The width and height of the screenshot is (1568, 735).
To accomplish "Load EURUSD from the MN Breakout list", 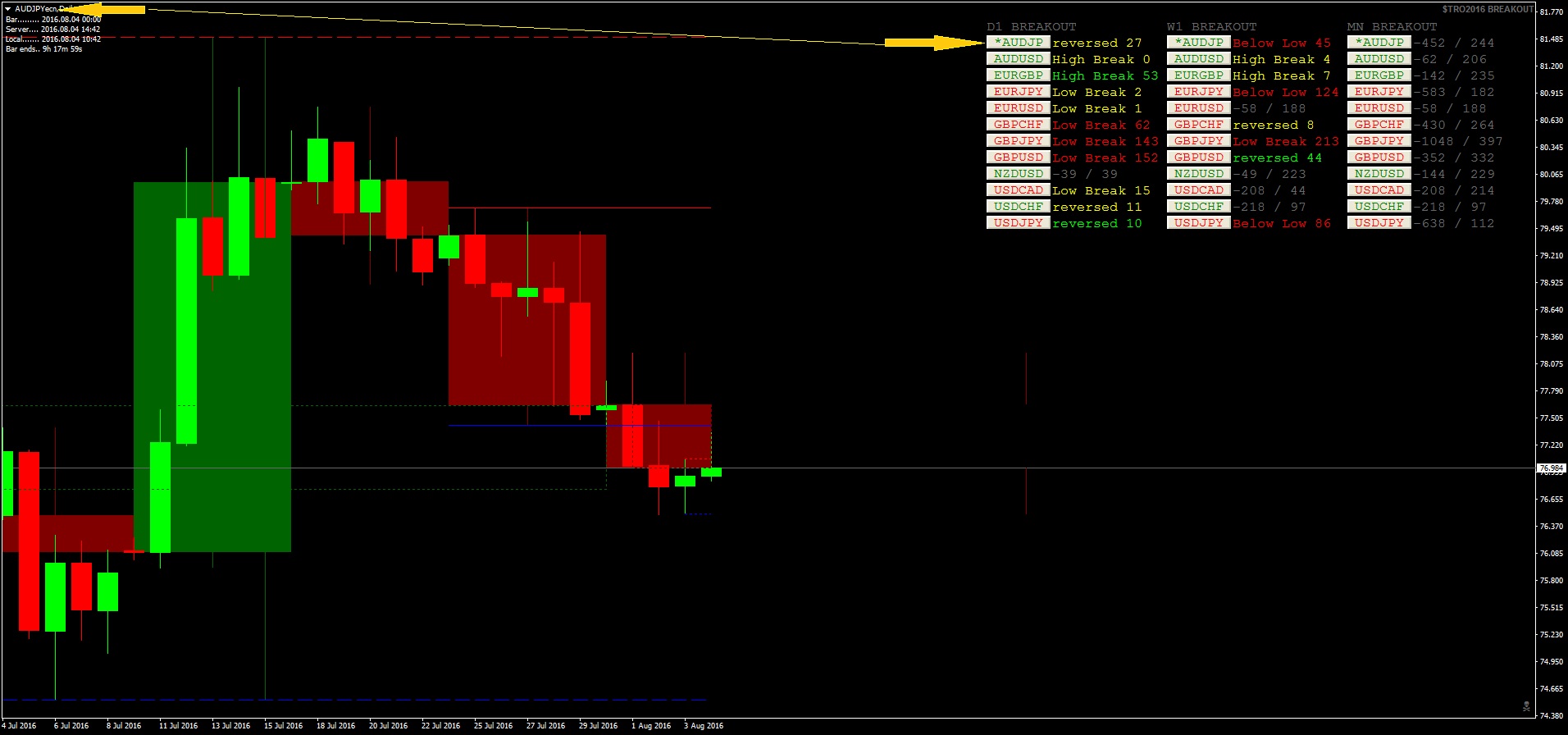I will pos(1379,108).
